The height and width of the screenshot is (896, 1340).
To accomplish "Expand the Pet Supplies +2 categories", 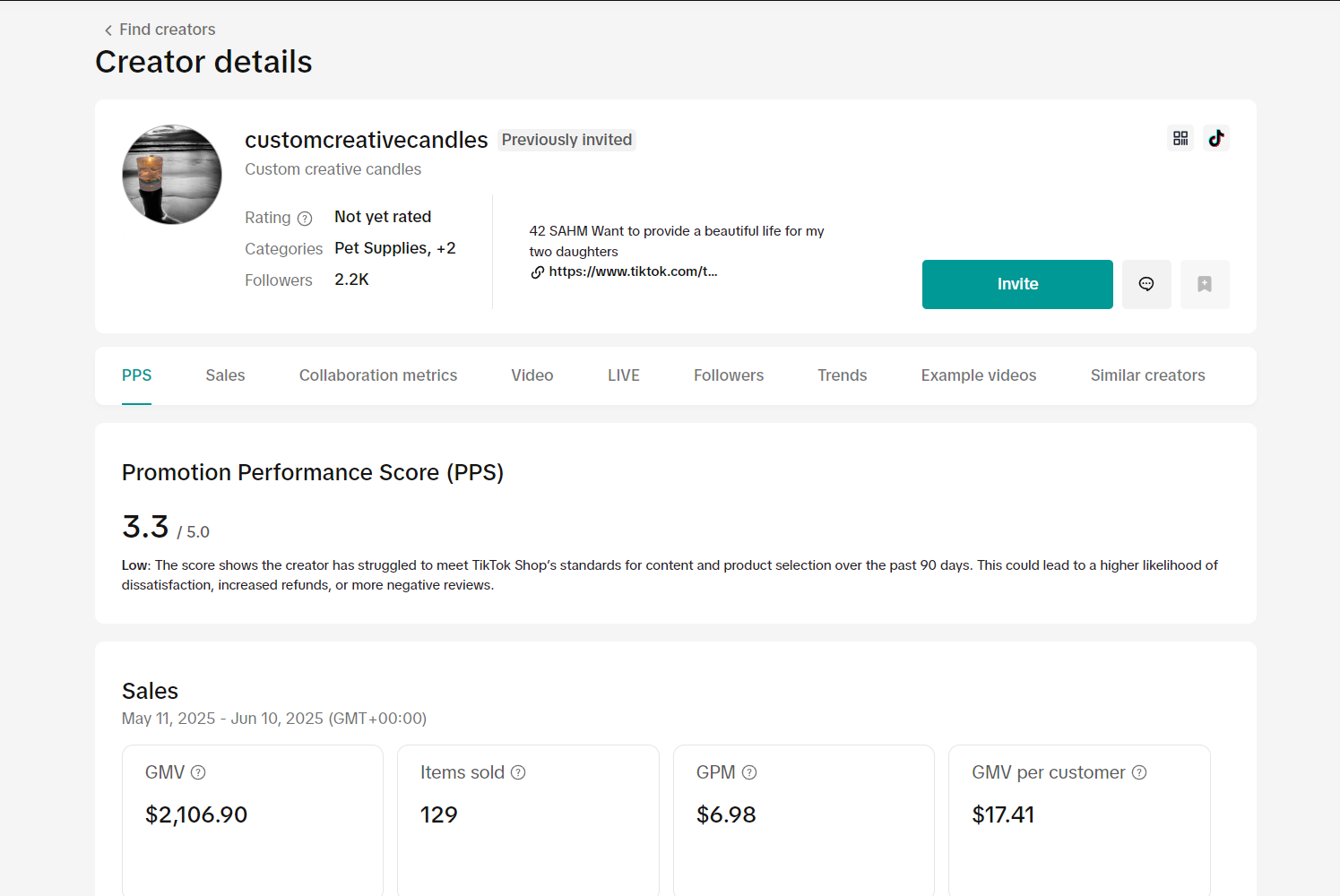I will 445,248.
